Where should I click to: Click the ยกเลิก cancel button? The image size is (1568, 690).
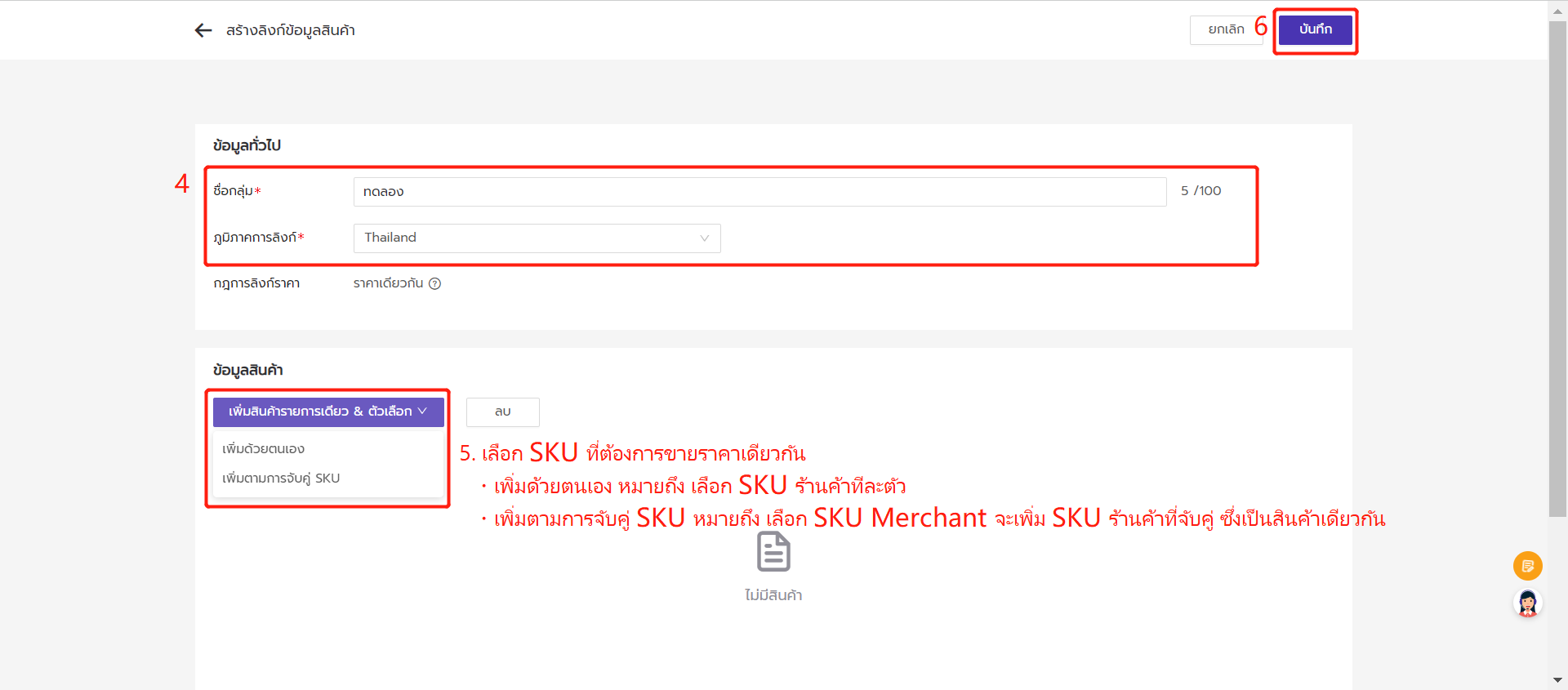[x=1226, y=30]
